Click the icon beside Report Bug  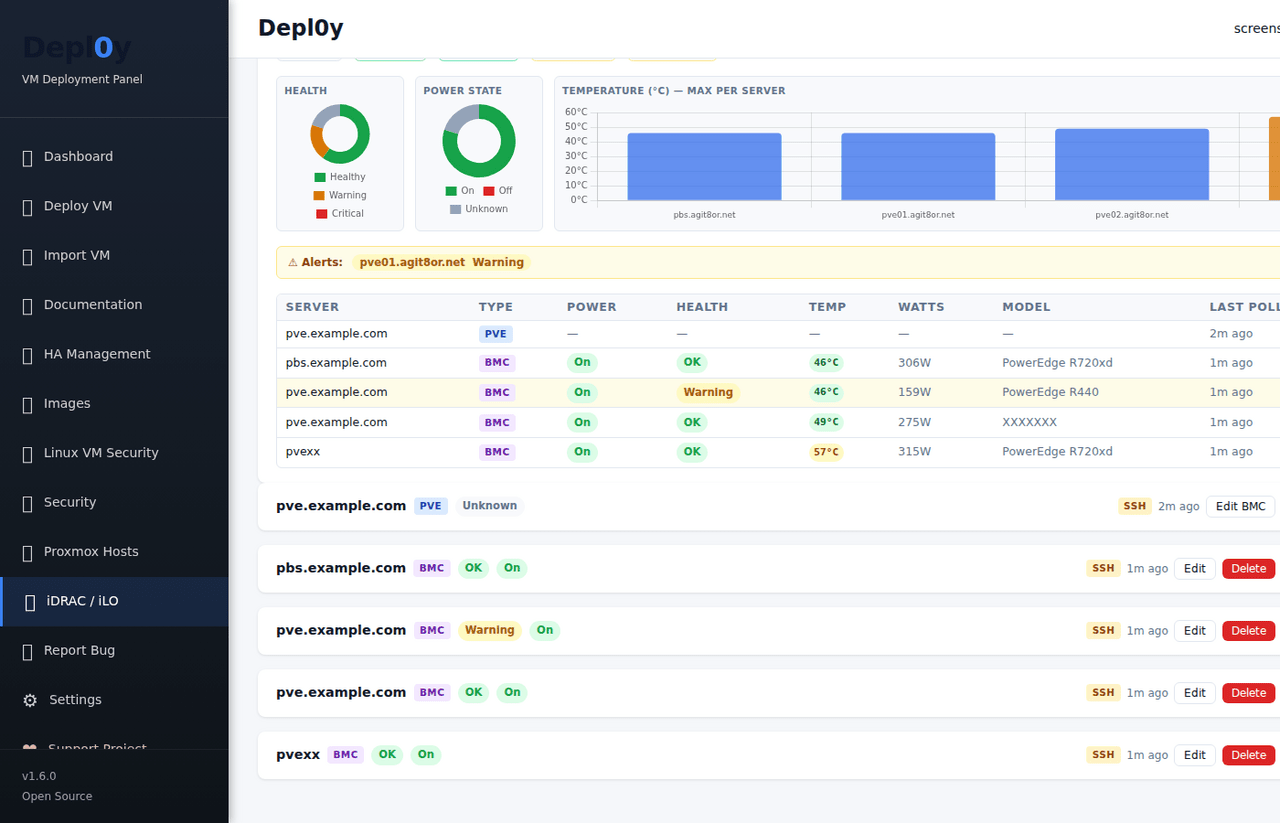tap(28, 651)
